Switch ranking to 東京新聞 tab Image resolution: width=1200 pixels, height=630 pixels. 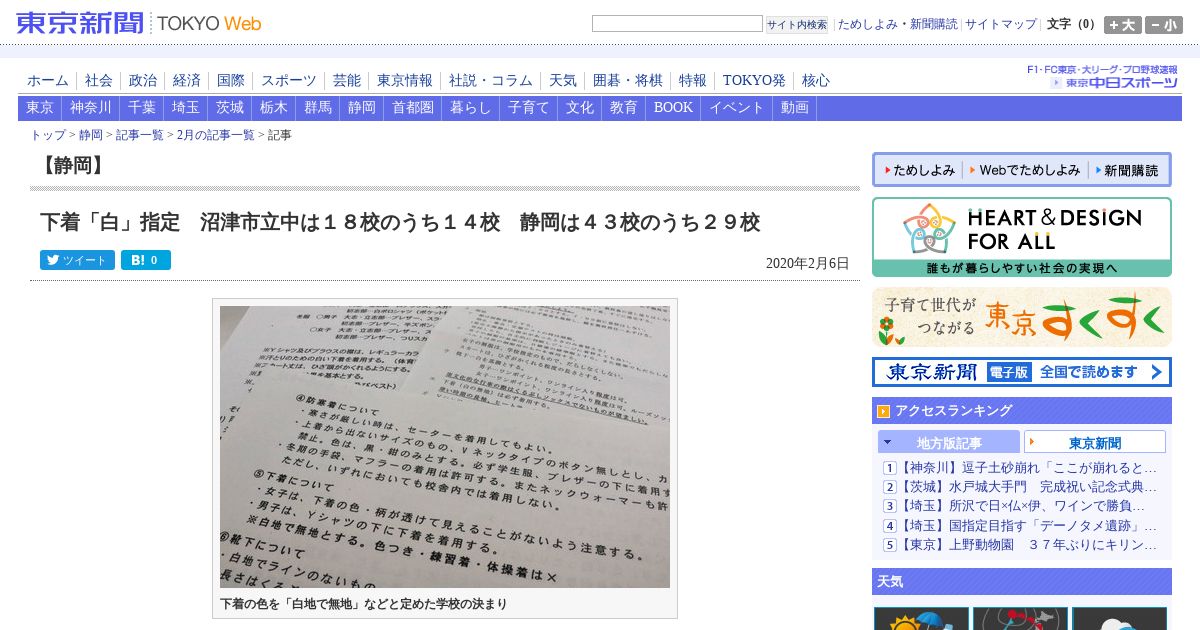(x=1095, y=442)
